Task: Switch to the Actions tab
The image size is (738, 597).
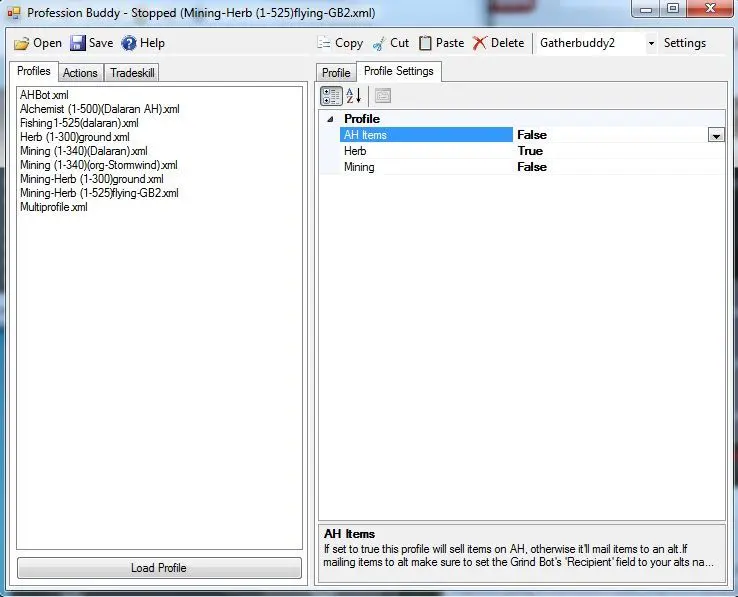Action: click(x=80, y=73)
